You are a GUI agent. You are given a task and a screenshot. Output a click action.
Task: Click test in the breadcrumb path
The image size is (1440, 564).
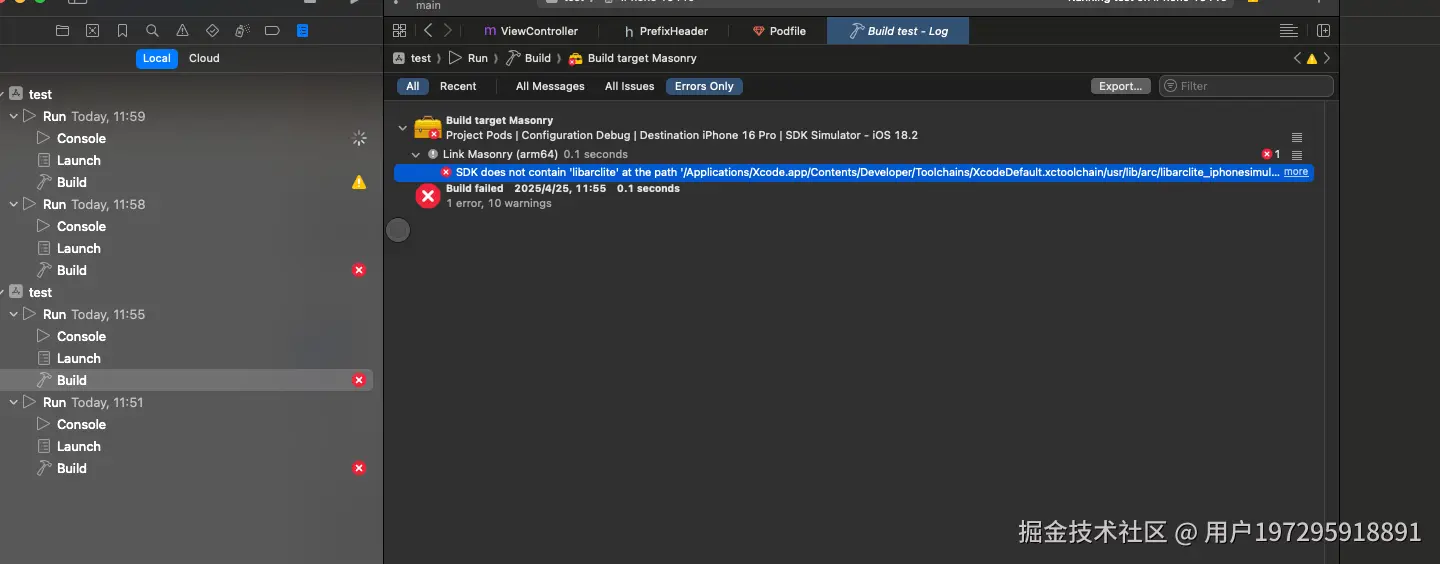pyautogui.click(x=412, y=58)
